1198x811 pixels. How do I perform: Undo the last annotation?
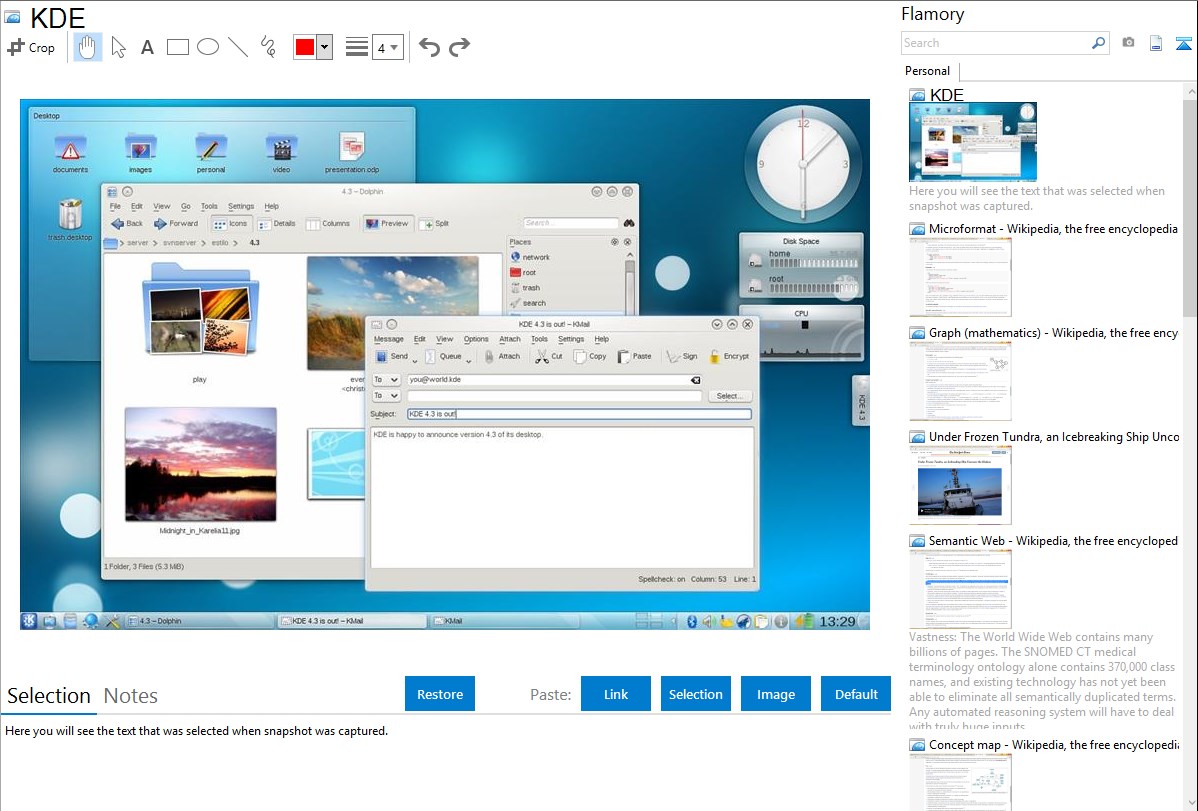[x=429, y=47]
